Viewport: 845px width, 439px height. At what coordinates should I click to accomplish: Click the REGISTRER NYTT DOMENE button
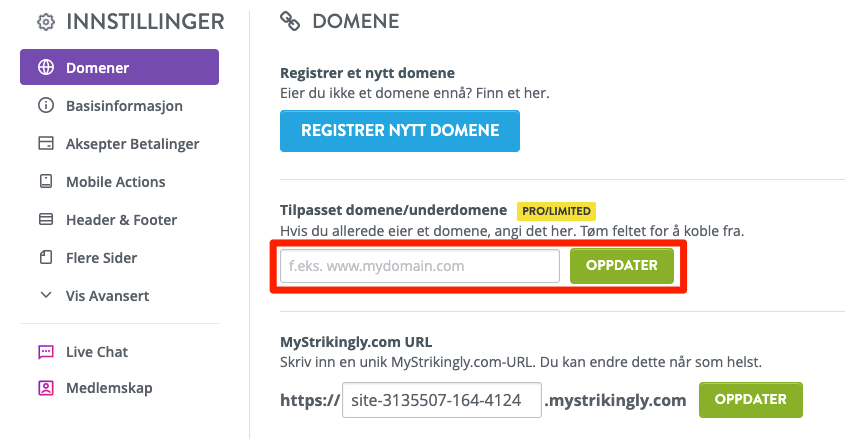400,131
